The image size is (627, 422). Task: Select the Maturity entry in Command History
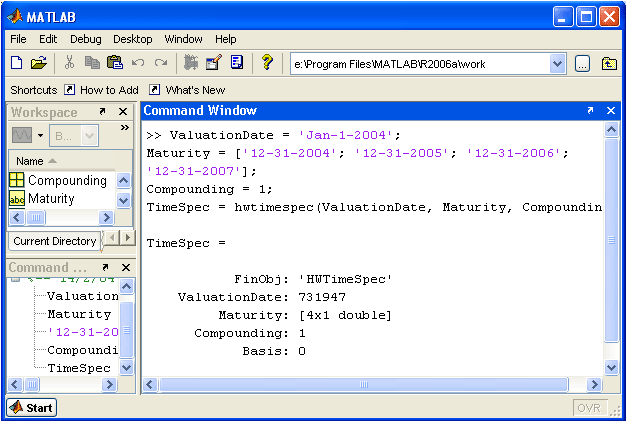tap(79, 314)
